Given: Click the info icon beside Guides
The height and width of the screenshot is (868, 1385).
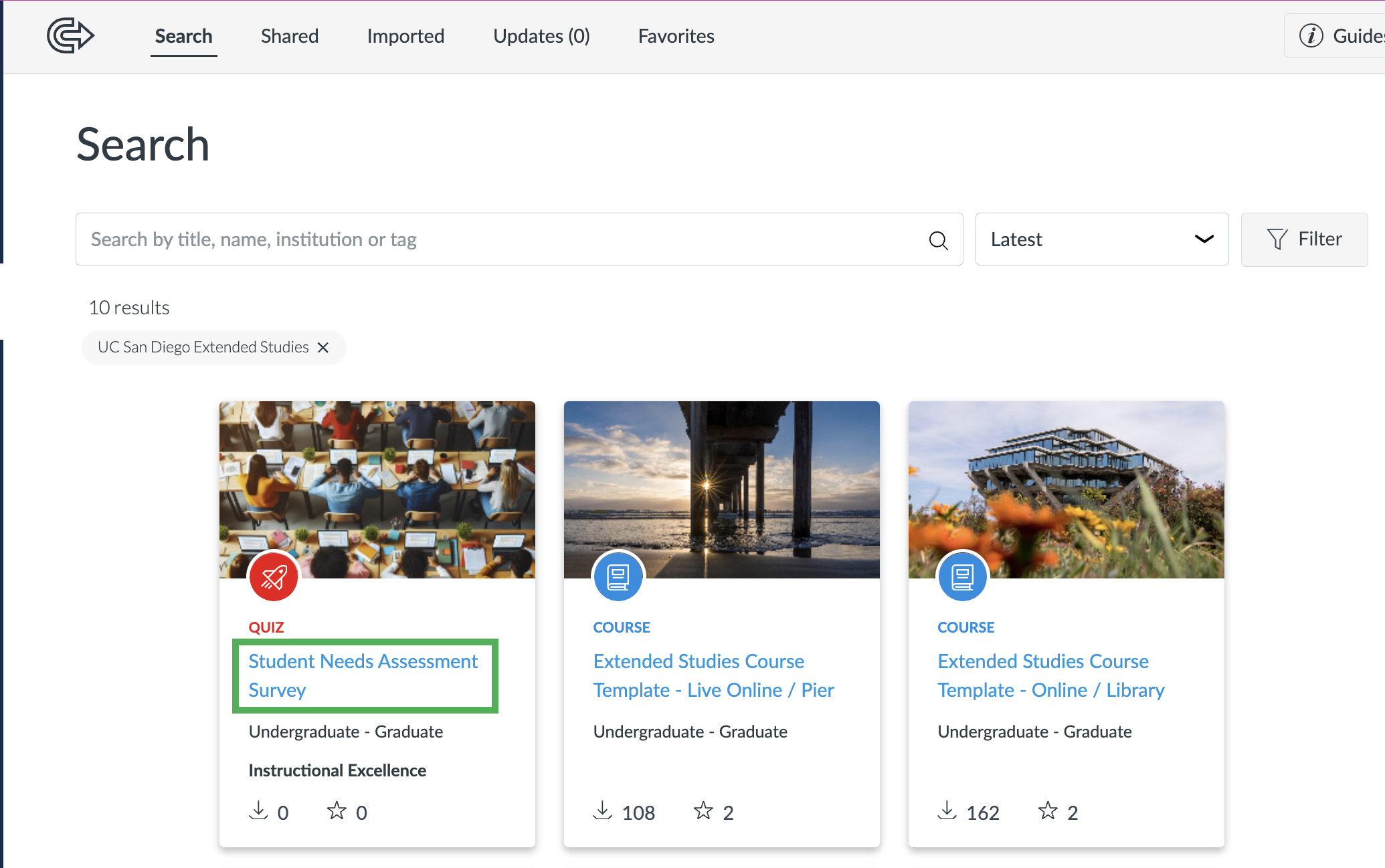Looking at the screenshot, I should click(x=1311, y=35).
